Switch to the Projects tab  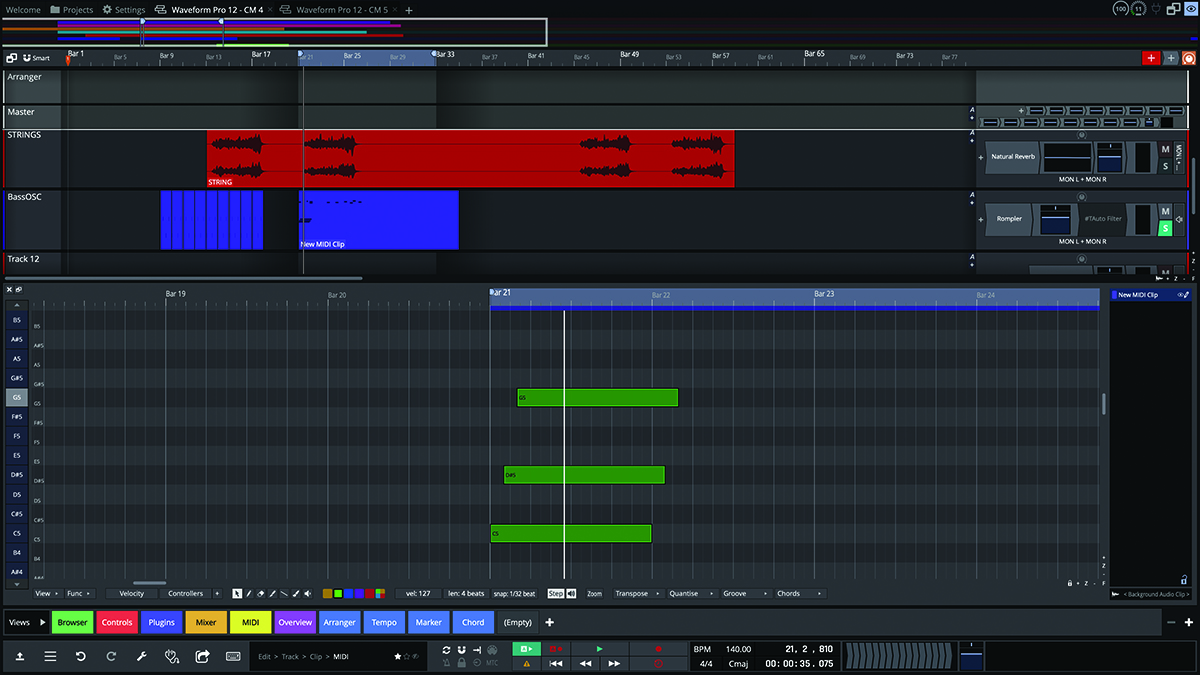pyautogui.click(x=71, y=9)
